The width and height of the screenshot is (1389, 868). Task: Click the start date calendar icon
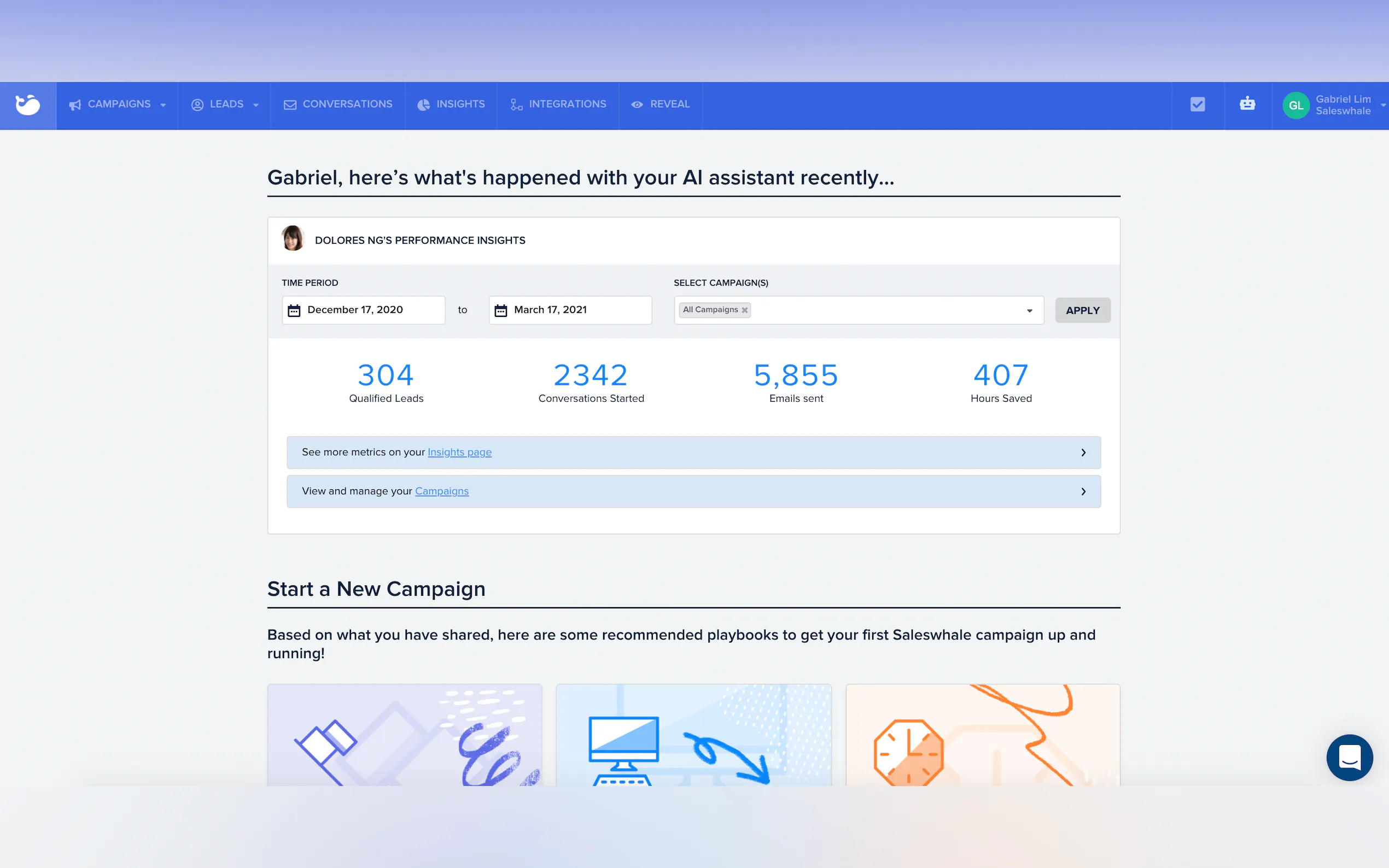[x=294, y=310]
